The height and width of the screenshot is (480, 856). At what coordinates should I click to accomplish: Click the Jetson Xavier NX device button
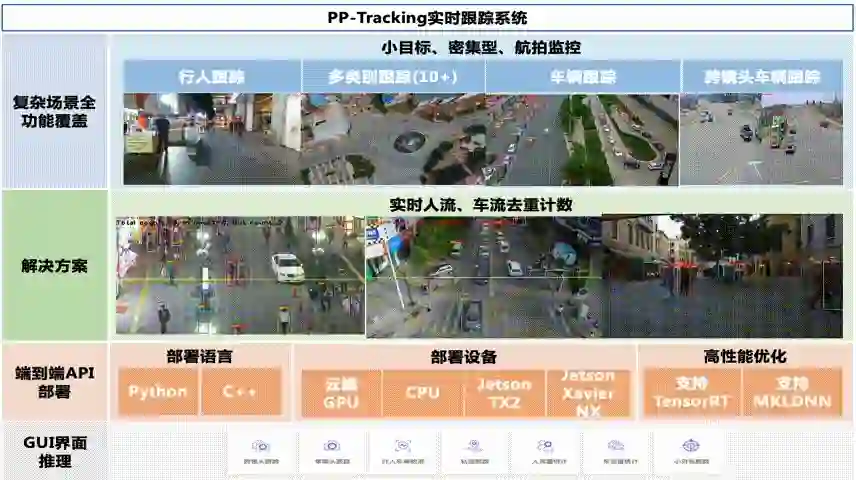point(588,393)
